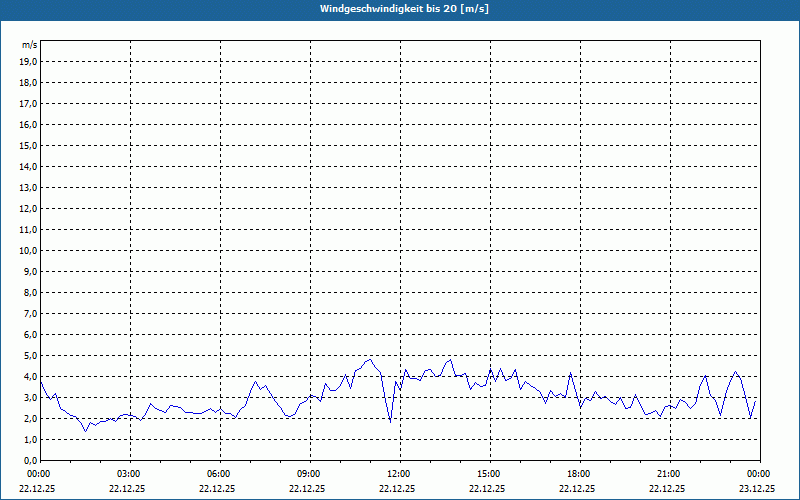Image resolution: width=800 pixels, height=500 pixels.
Task: Choose the 18:00 time label
Action: 578,474
